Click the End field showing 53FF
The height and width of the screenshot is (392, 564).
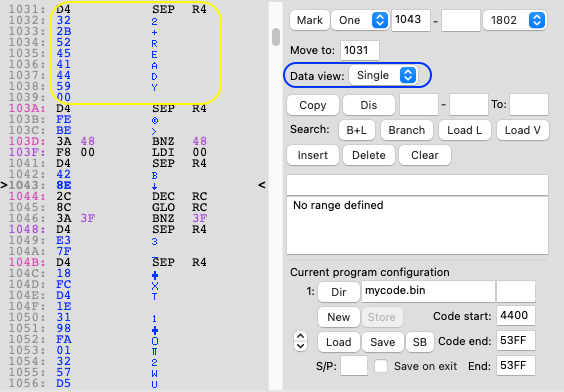(515, 365)
